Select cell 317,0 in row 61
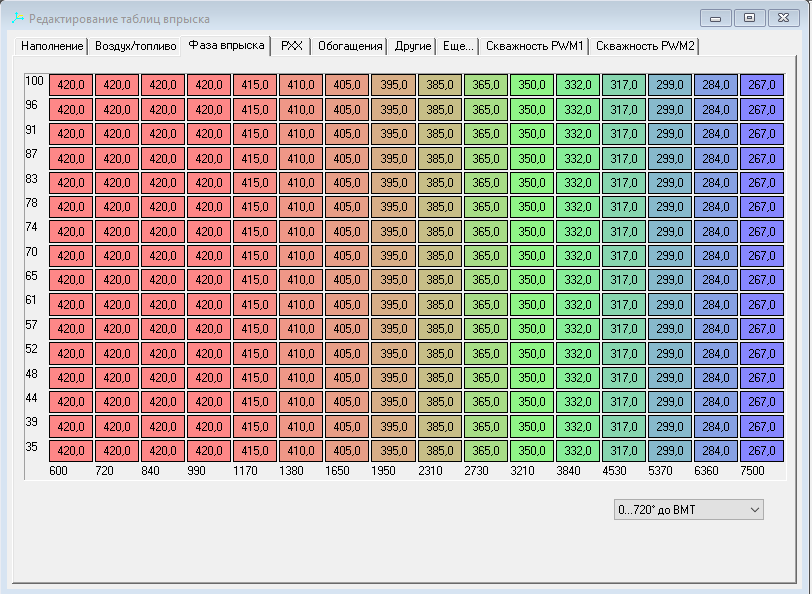 click(x=624, y=305)
